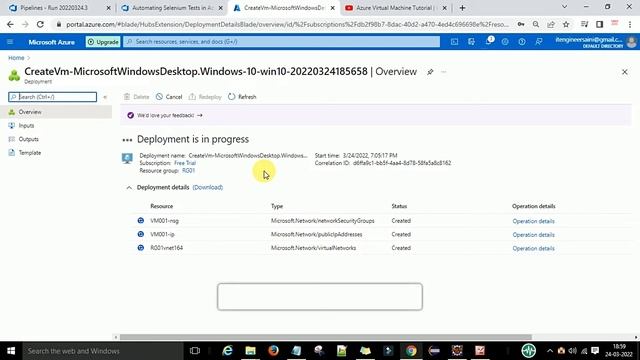
Task: Collapse the left menu with the chevrons
Action: pyautogui.click(x=105, y=97)
